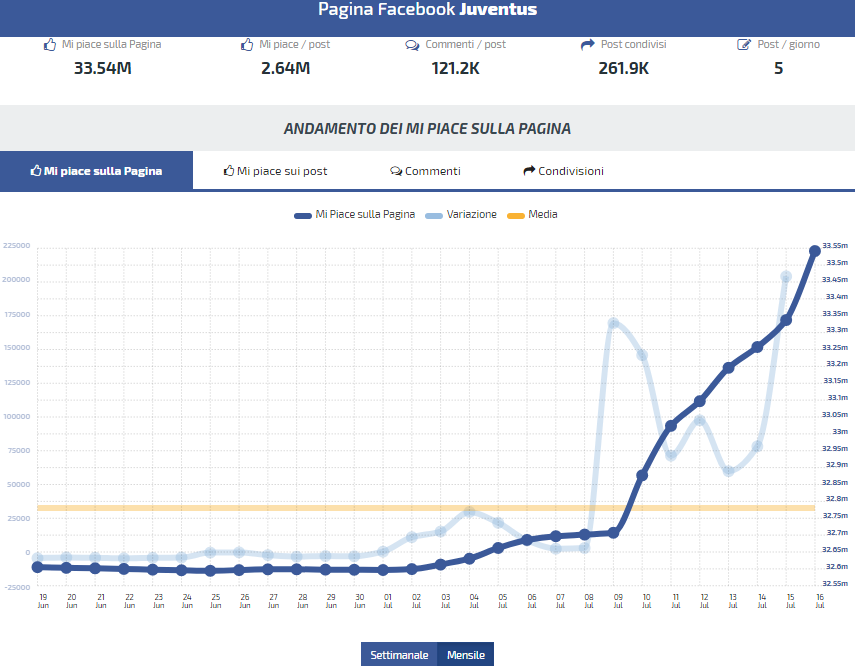This screenshot has height=666, width=855.
Task: Click the light blue Variazione point at 12 Jul
Action: (700, 420)
